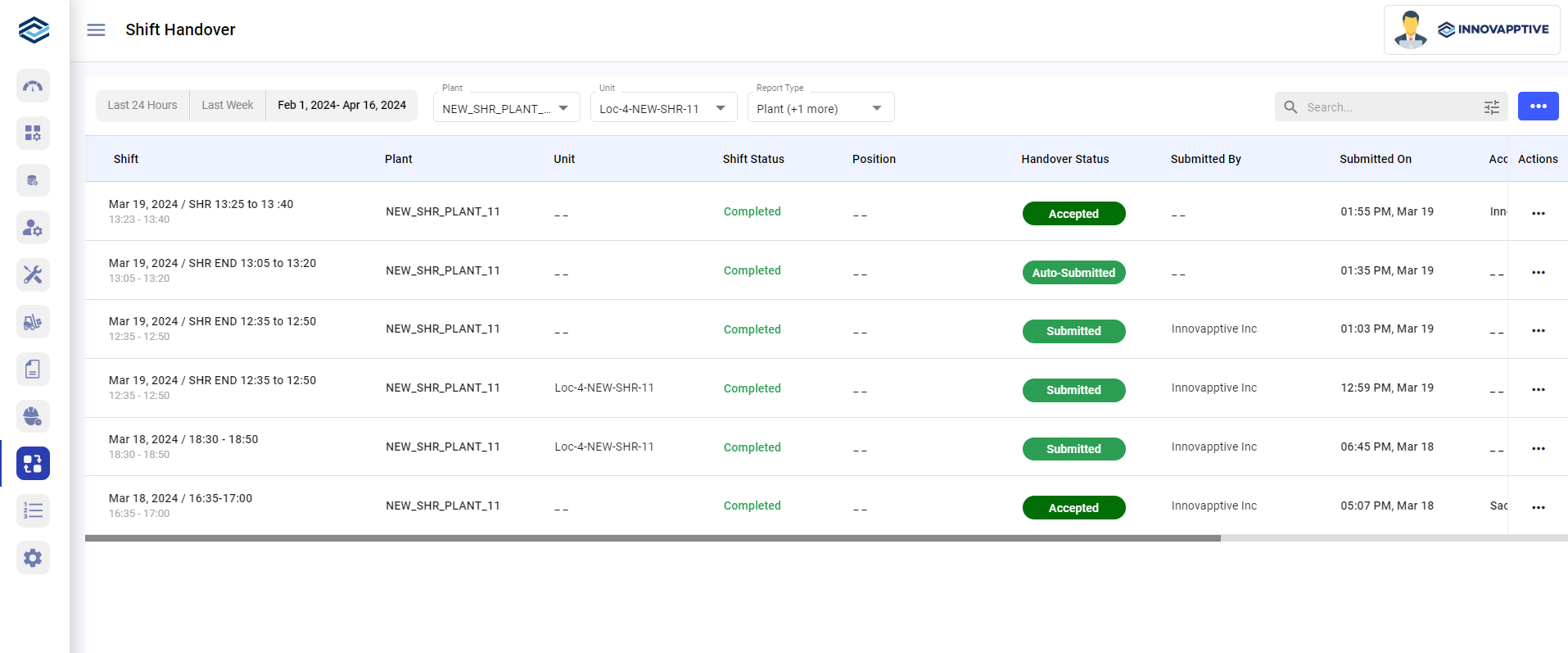Open the settings gear icon in sidebar

click(33, 558)
